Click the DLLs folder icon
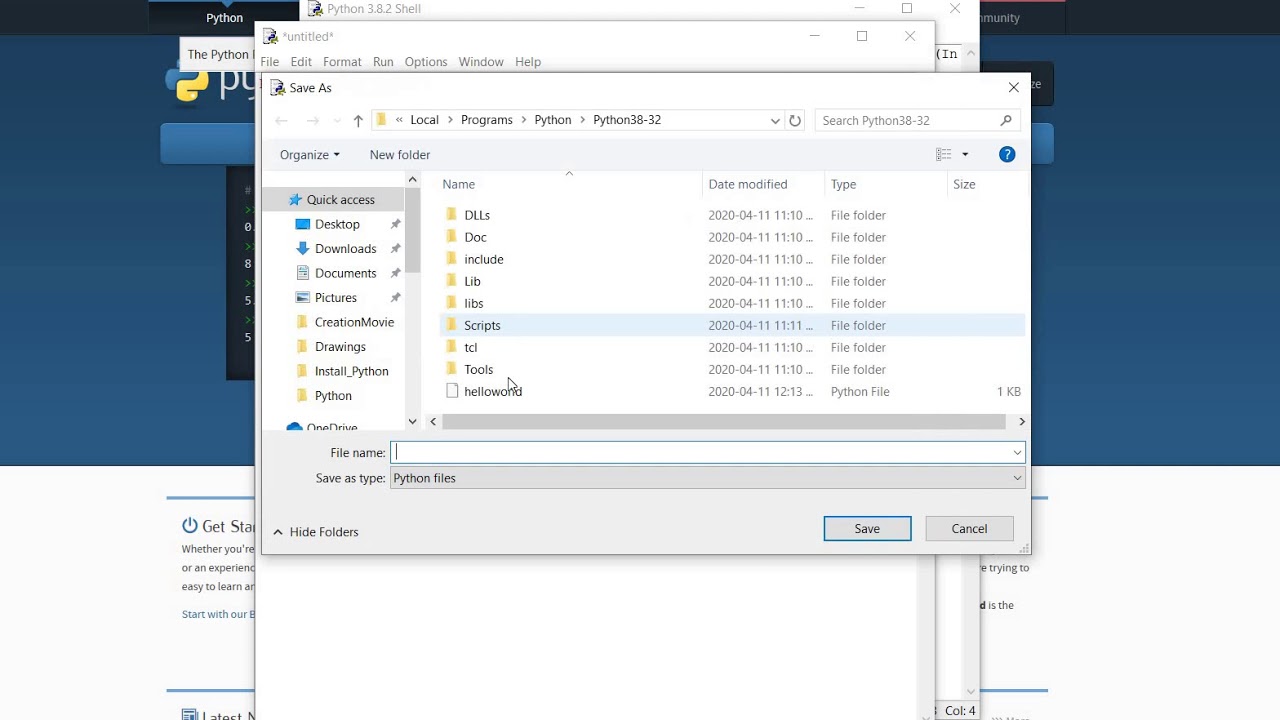 click(451, 215)
